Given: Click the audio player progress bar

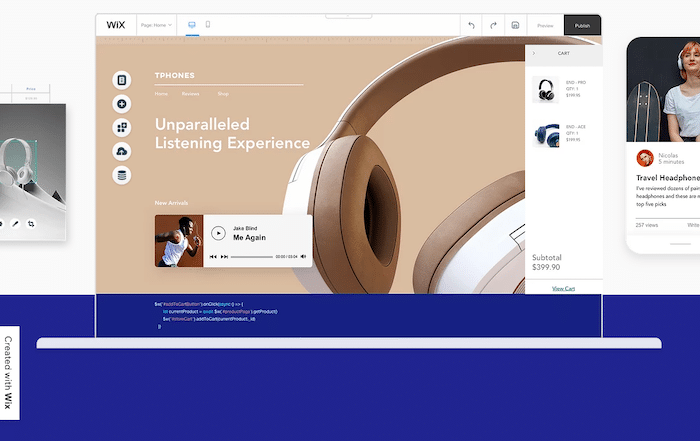Looking at the screenshot, I should pyautogui.click(x=252, y=257).
